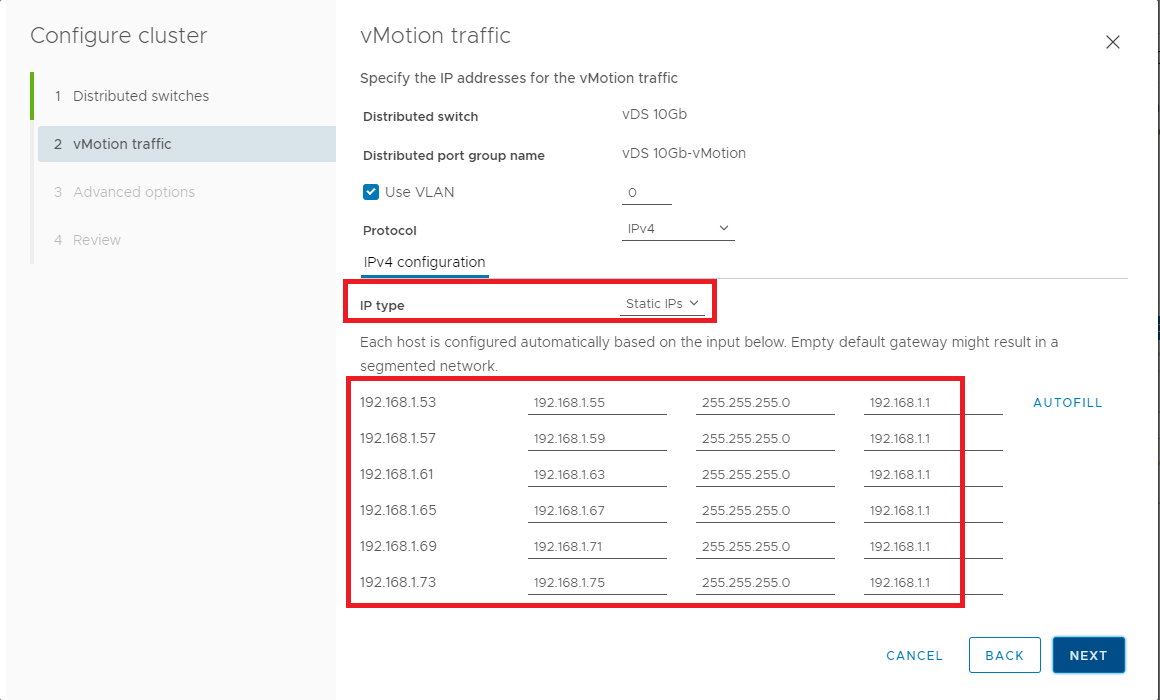Select the 192.168.1.63 IP address field

596,475
